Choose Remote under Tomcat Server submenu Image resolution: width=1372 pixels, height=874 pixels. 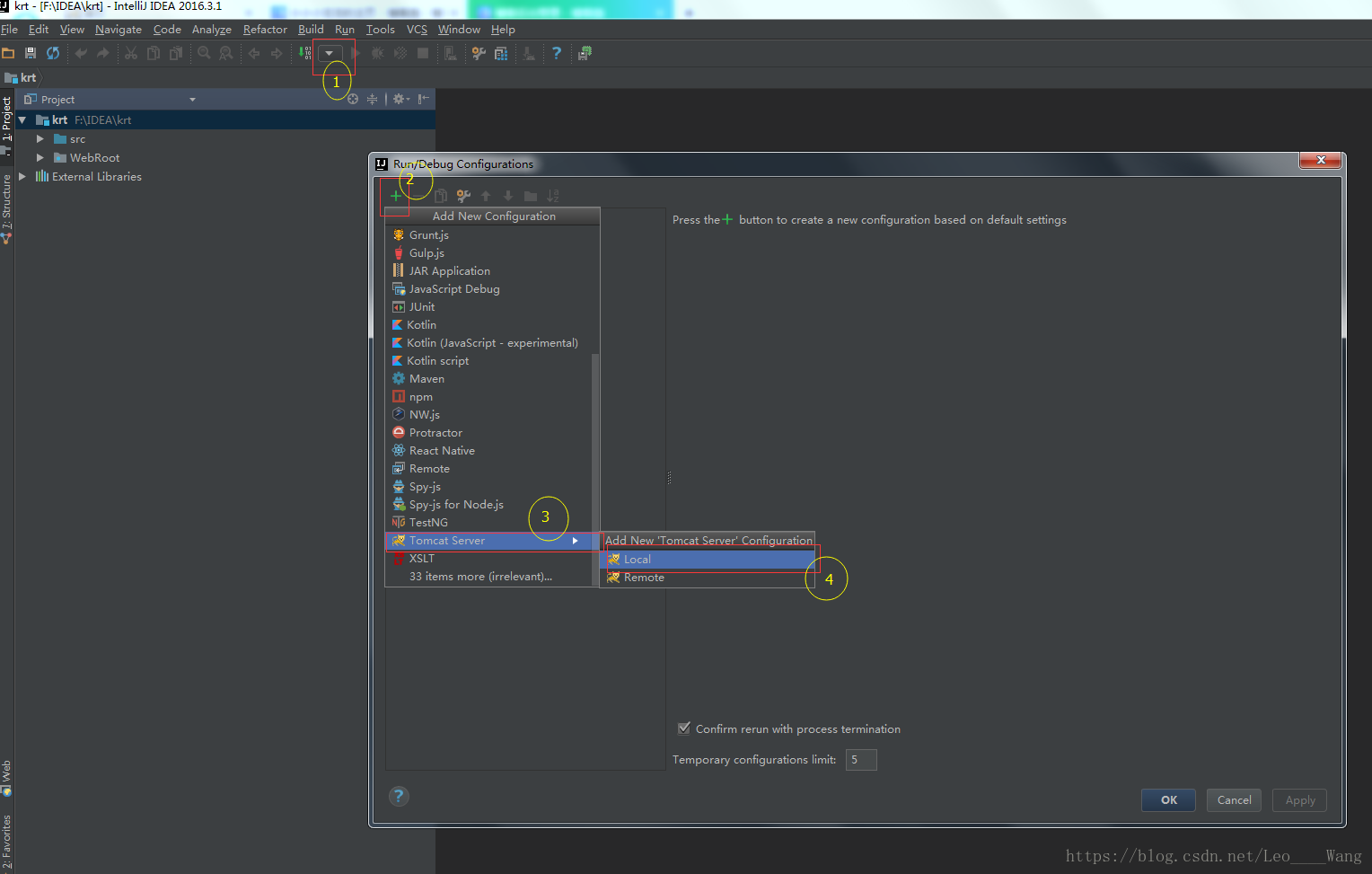(x=708, y=578)
